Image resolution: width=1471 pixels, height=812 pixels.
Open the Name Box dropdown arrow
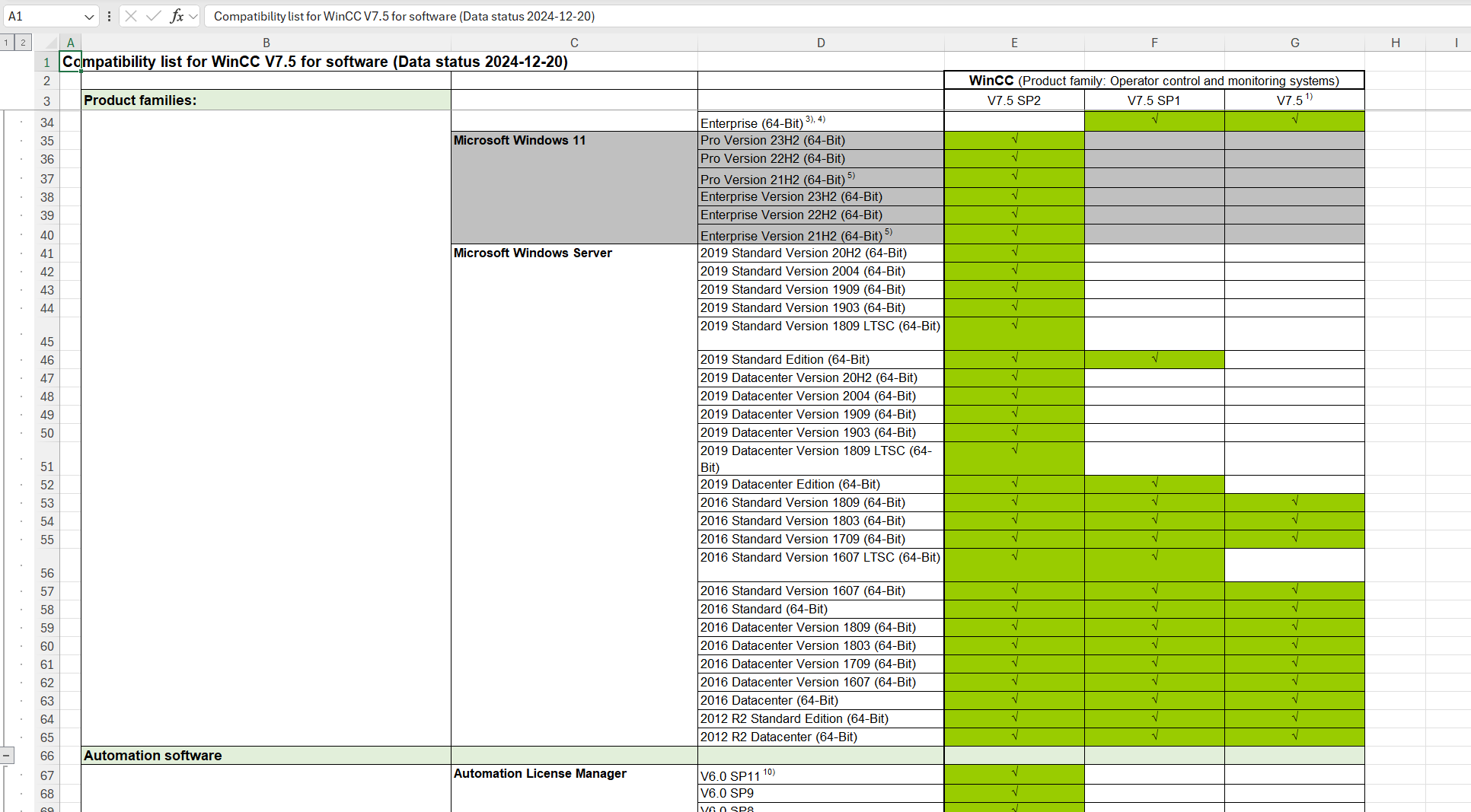click(x=89, y=16)
